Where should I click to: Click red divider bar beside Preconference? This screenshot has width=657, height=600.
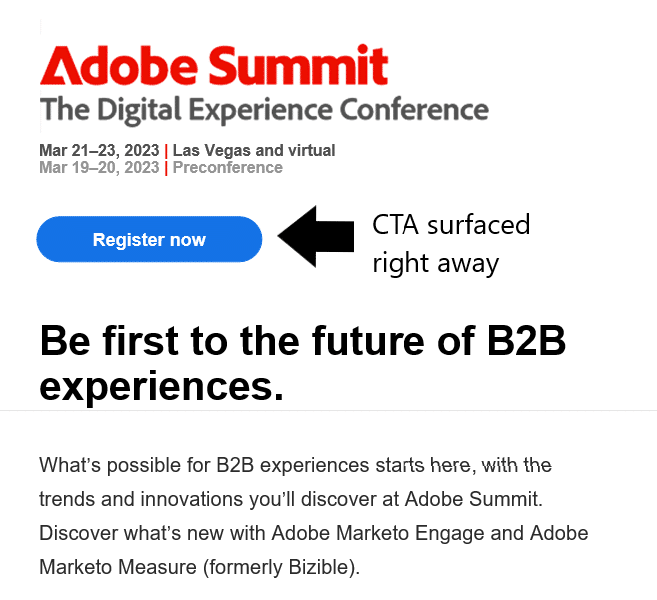pyautogui.click(x=166, y=168)
